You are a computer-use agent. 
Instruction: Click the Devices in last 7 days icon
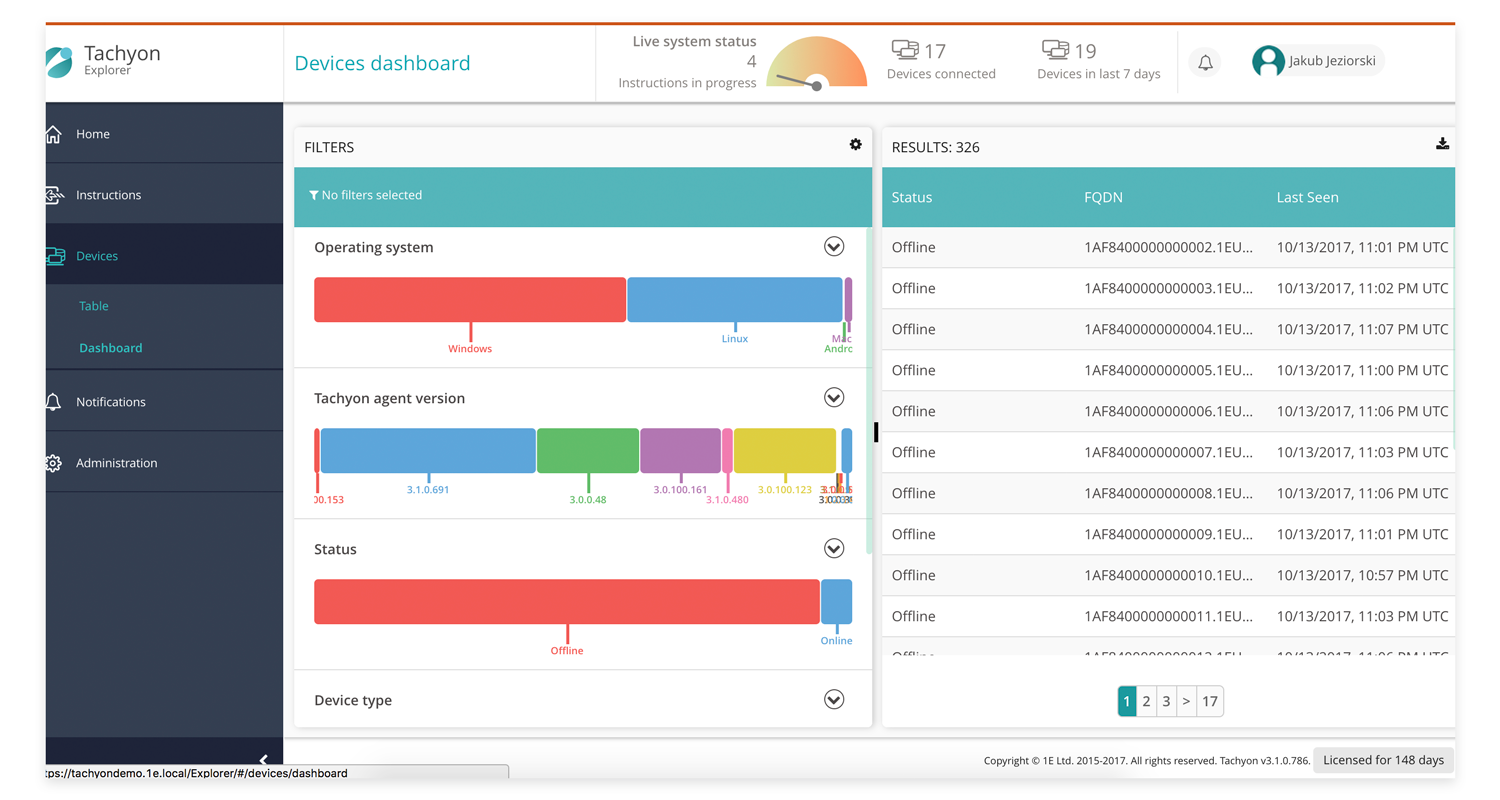1055,50
